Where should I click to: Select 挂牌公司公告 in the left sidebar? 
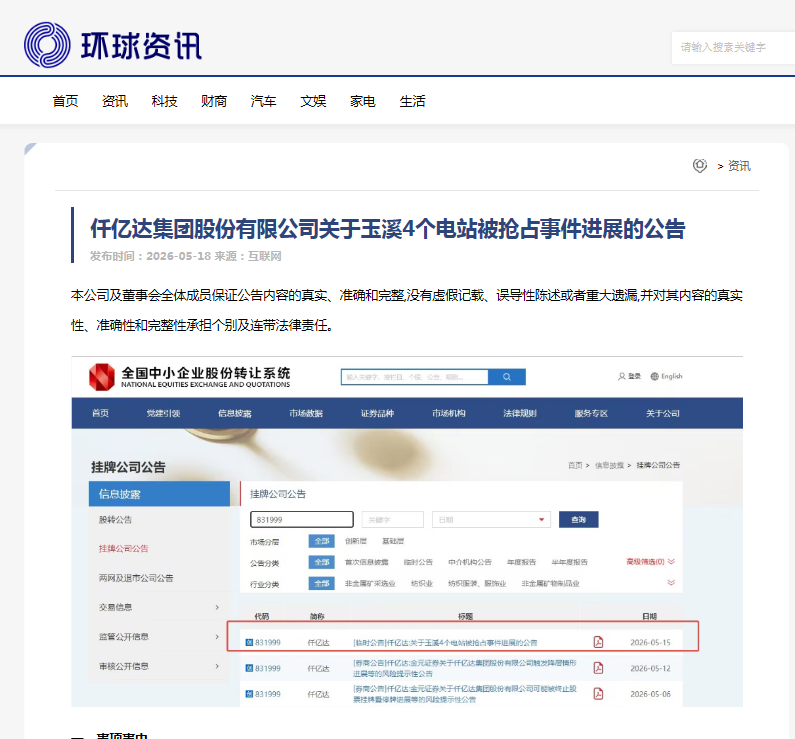[x=123, y=548]
